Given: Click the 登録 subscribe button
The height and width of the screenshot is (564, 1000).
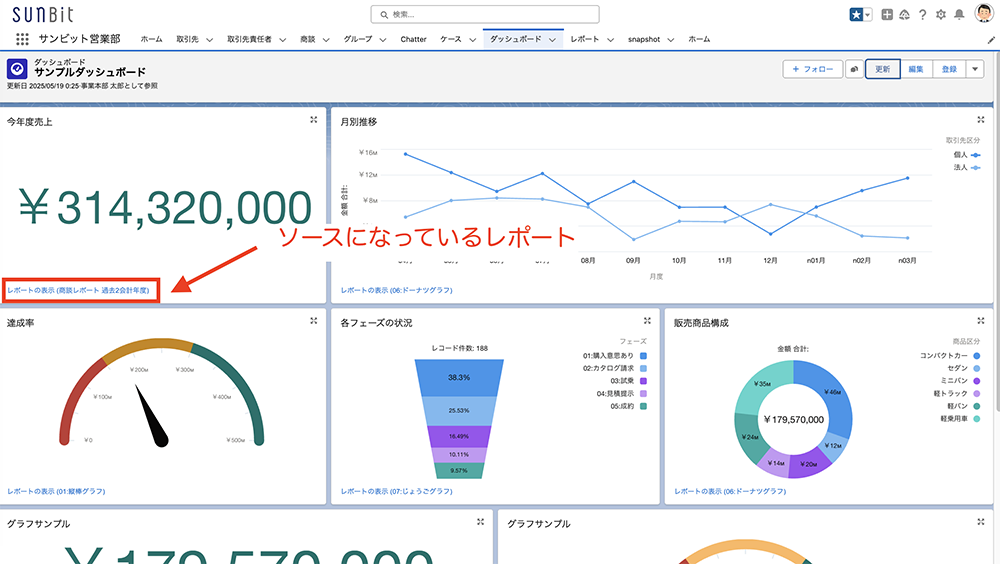Looking at the screenshot, I should point(950,69).
